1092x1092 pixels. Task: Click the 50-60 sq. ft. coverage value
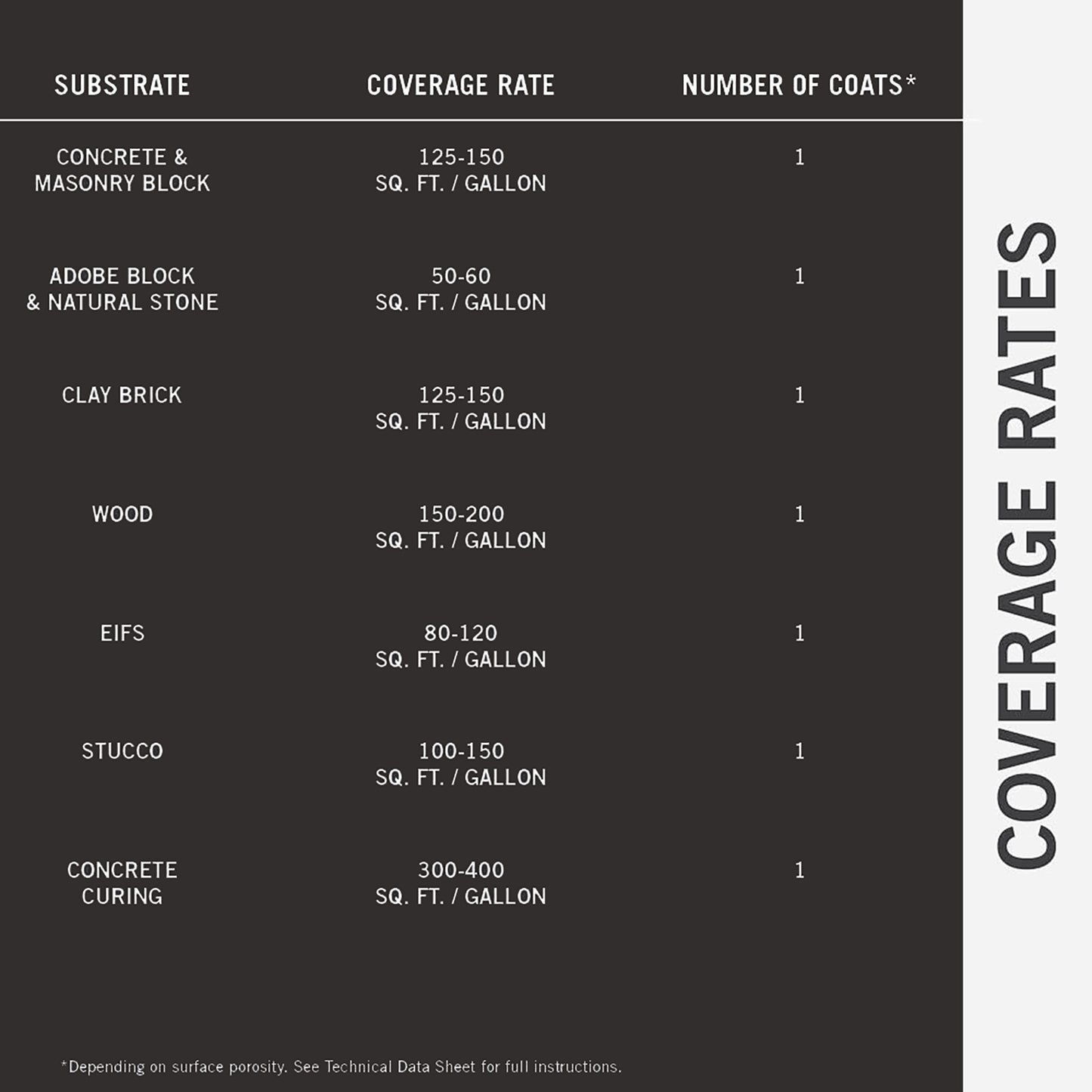(x=460, y=289)
